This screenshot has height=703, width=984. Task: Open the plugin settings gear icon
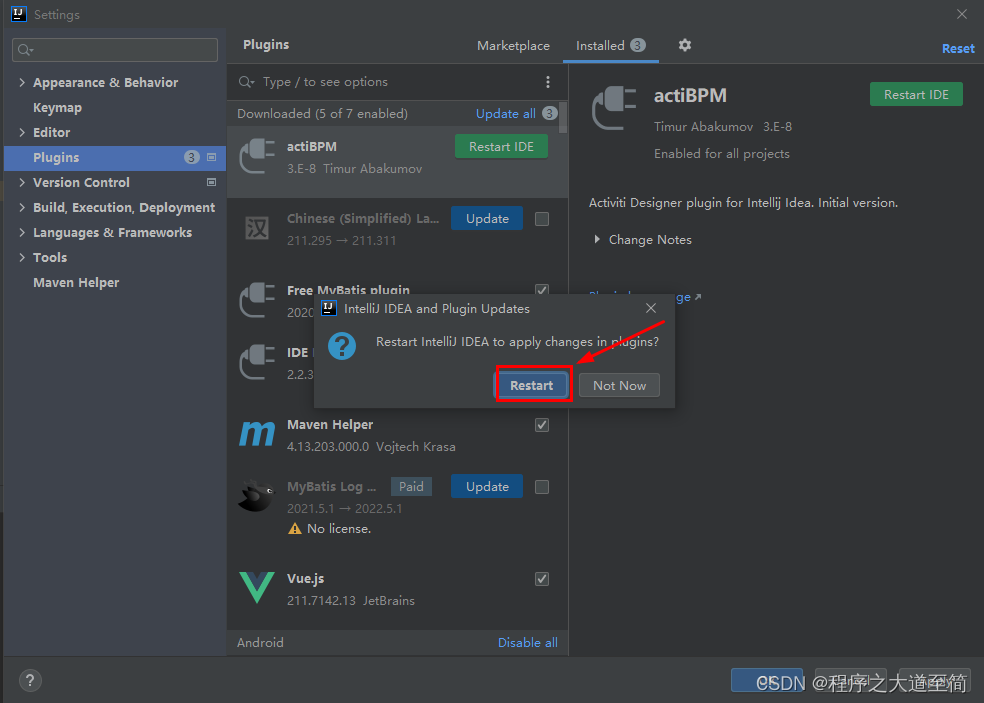685,45
